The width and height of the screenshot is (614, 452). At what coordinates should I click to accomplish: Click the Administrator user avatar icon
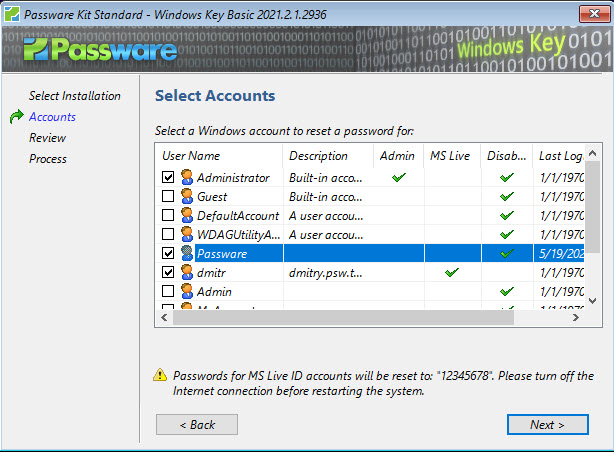(187, 177)
